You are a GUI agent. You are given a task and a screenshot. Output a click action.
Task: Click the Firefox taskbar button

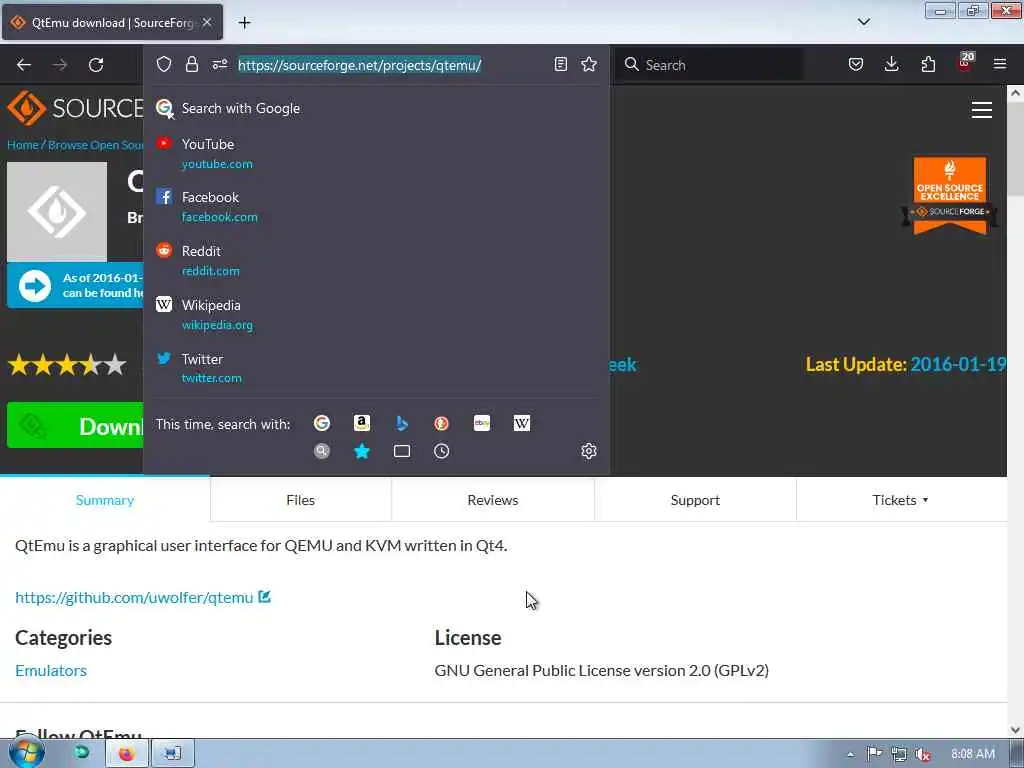(x=127, y=754)
